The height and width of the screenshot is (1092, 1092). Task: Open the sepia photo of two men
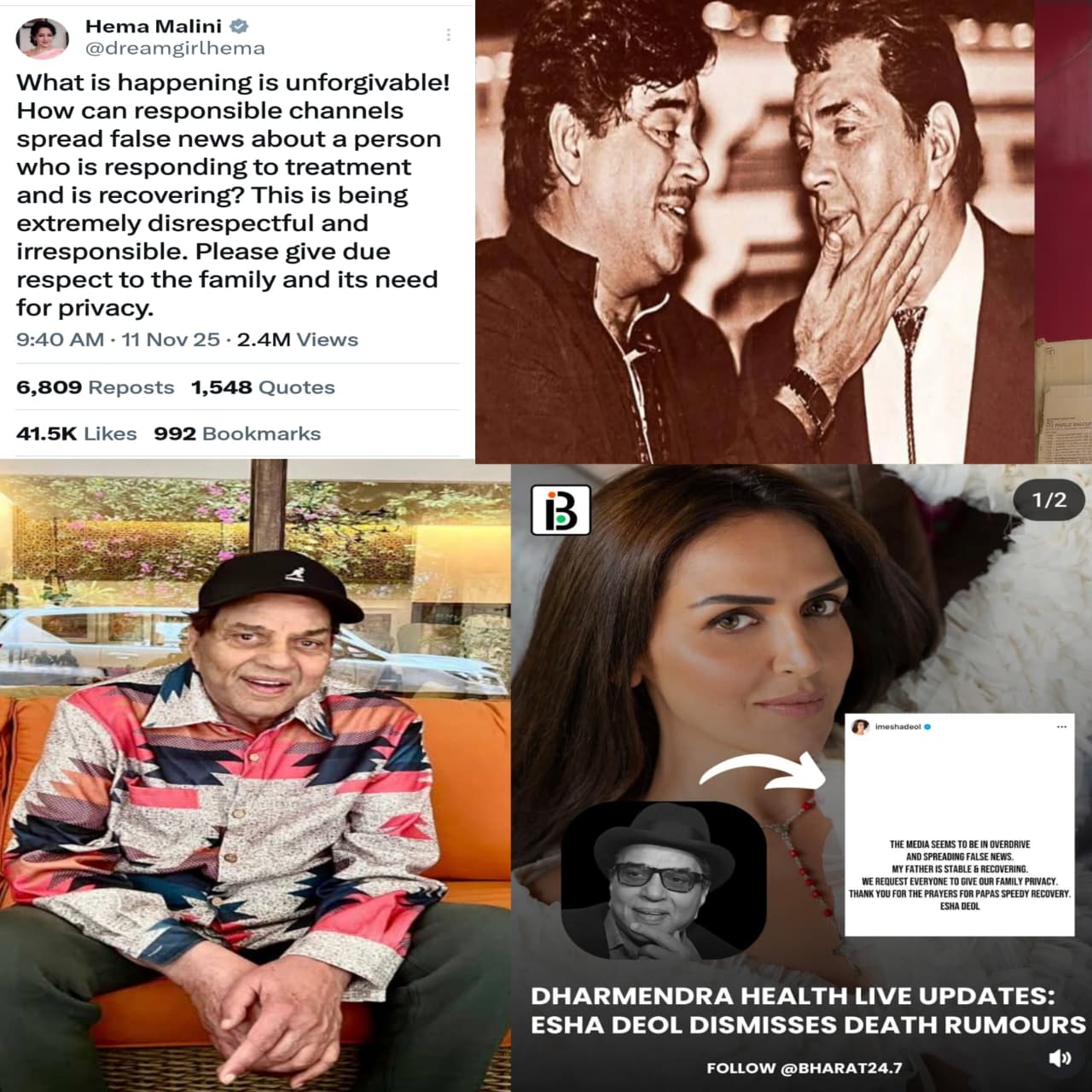point(755,231)
